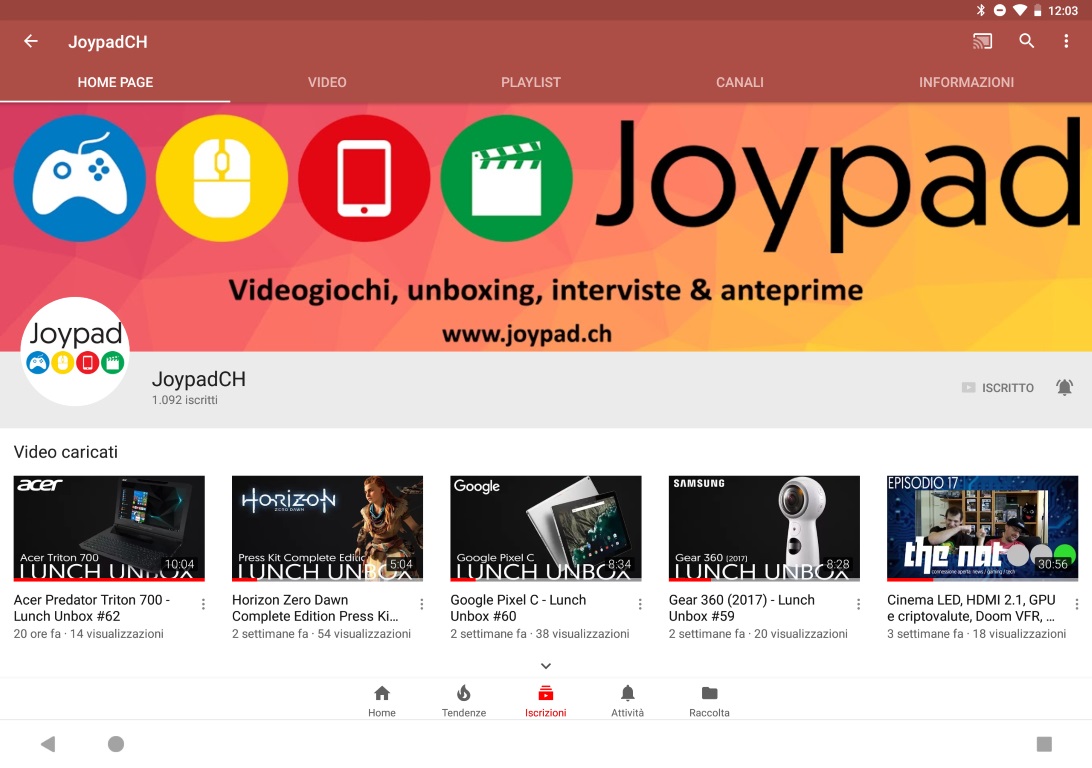This screenshot has height=768, width=1092.
Task: Open options for Google Pixel C video
Action: [x=640, y=604]
